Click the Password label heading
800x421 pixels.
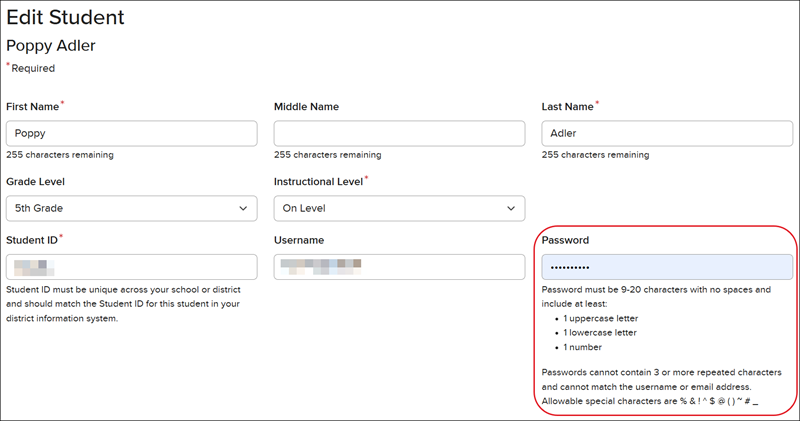click(x=566, y=240)
